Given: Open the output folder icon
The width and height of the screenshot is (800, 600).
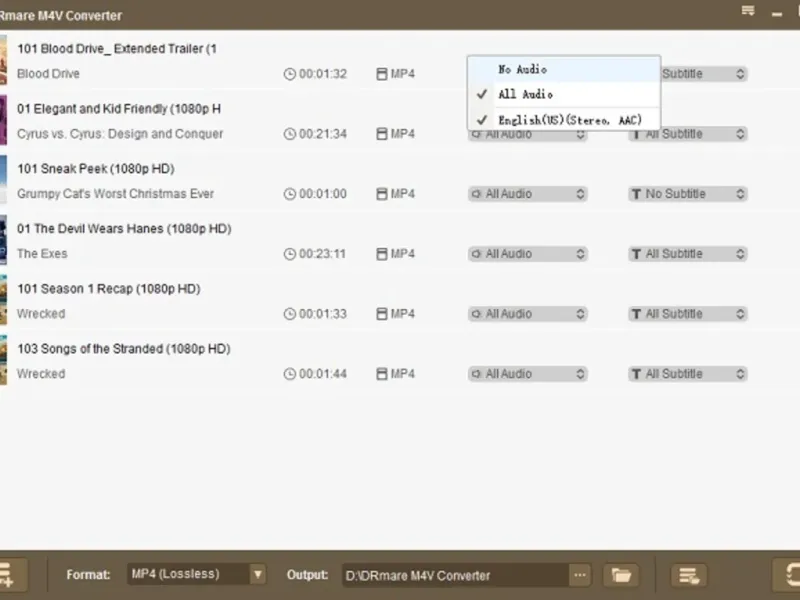Looking at the screenshot, I should (621, 576).
